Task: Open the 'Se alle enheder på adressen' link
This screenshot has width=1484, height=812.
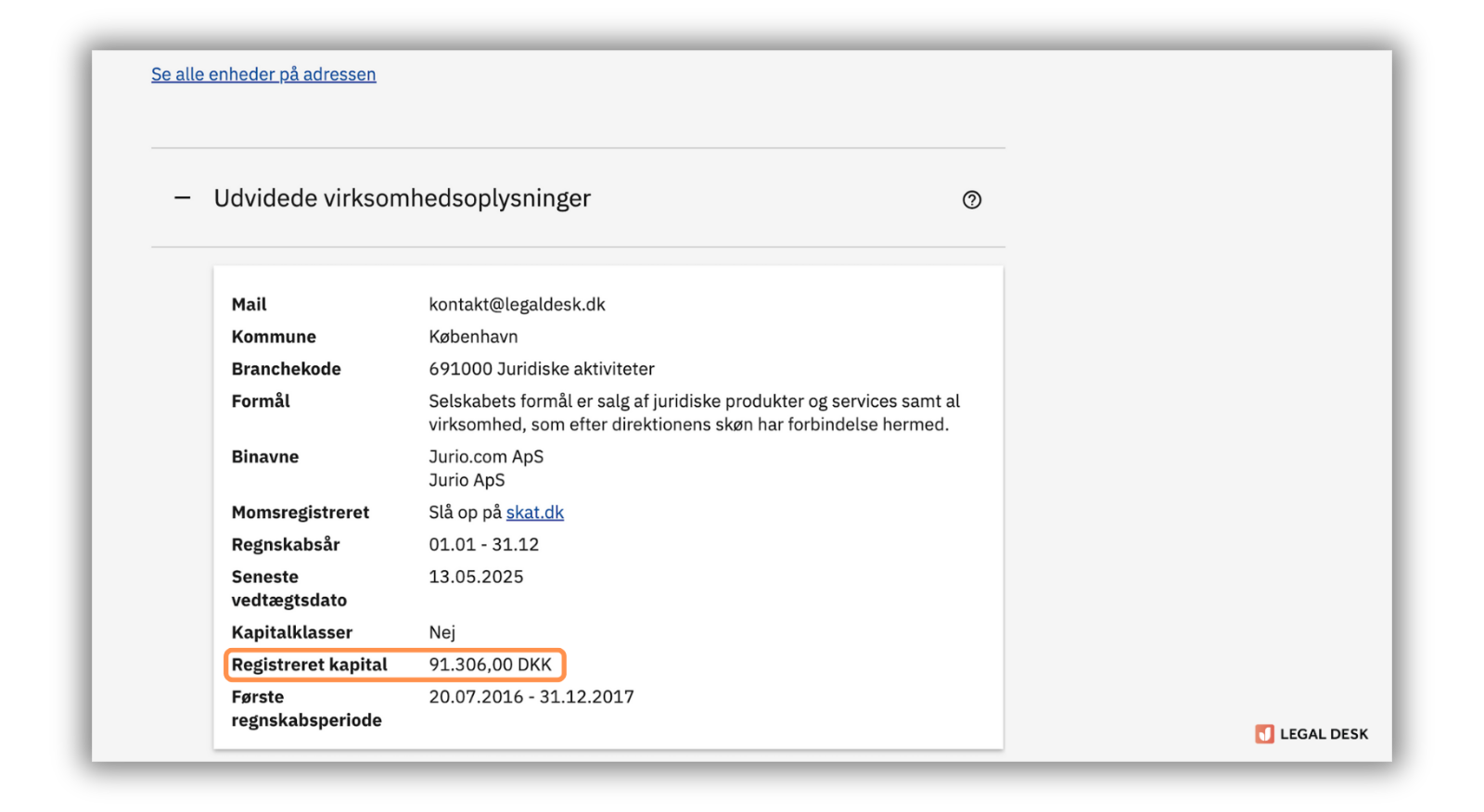Action: [263, 74]
